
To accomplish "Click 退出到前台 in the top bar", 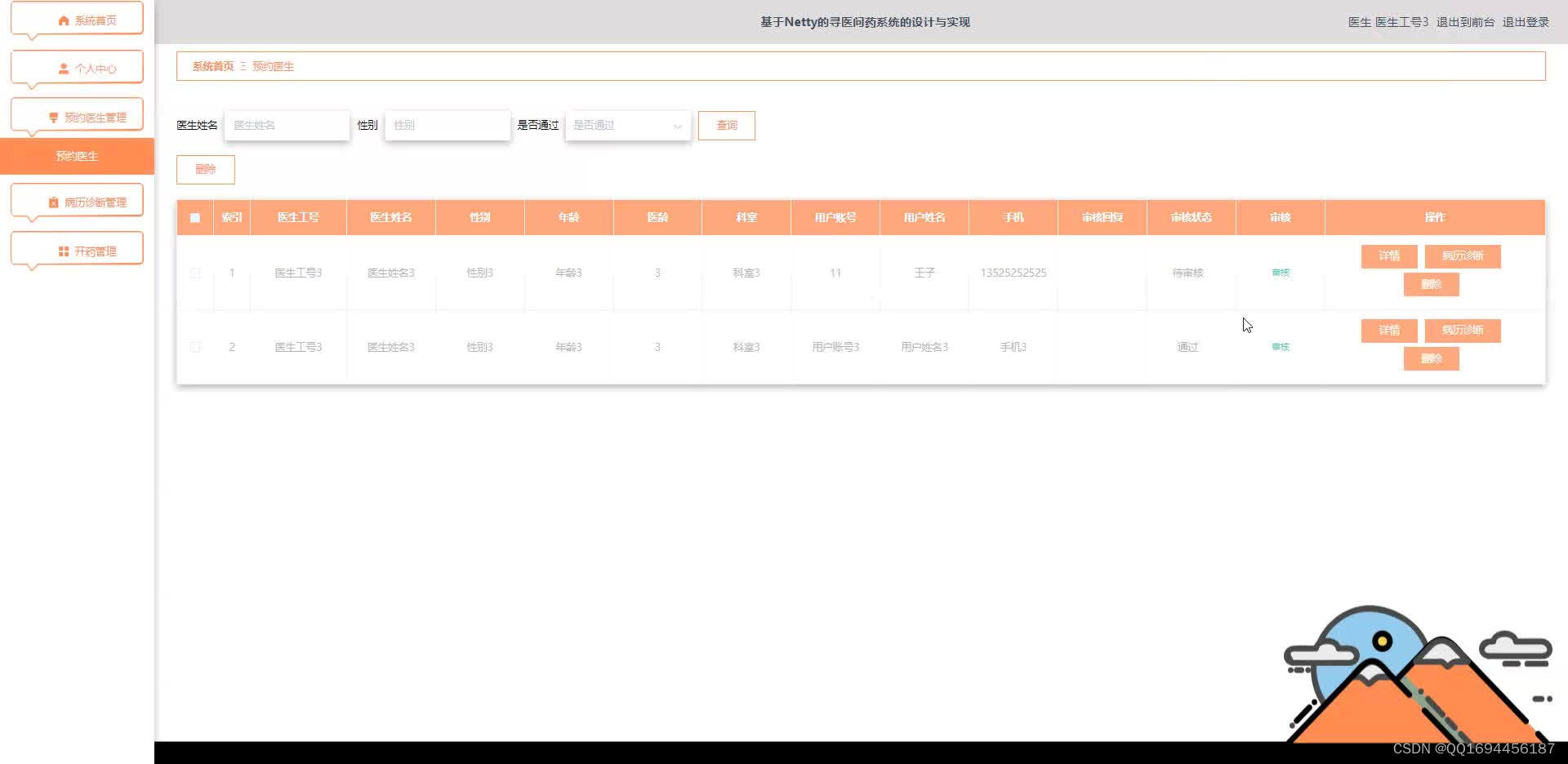I will coord(1465,22).
